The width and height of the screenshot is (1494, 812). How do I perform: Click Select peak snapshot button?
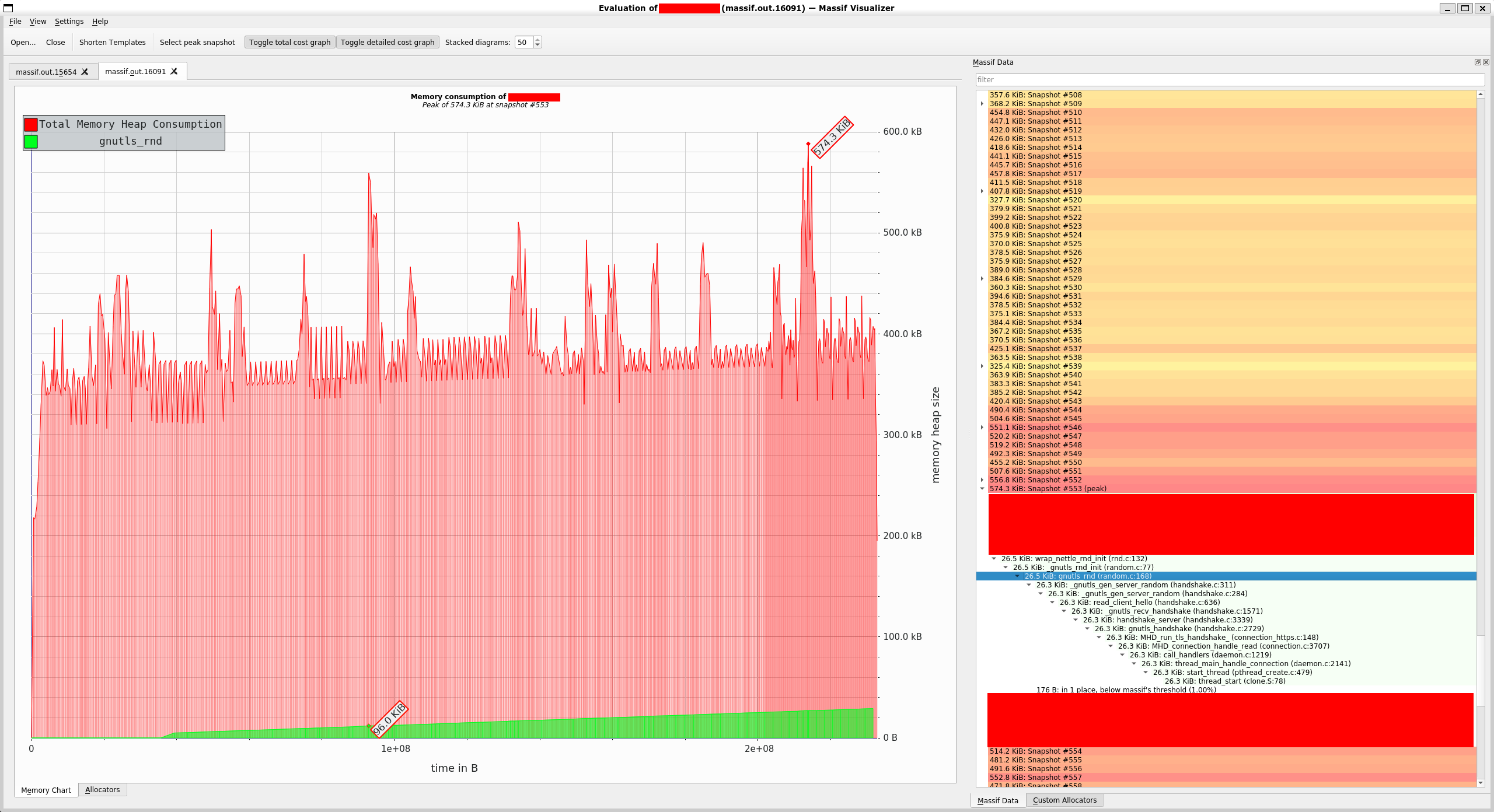(x=197, y=42)
